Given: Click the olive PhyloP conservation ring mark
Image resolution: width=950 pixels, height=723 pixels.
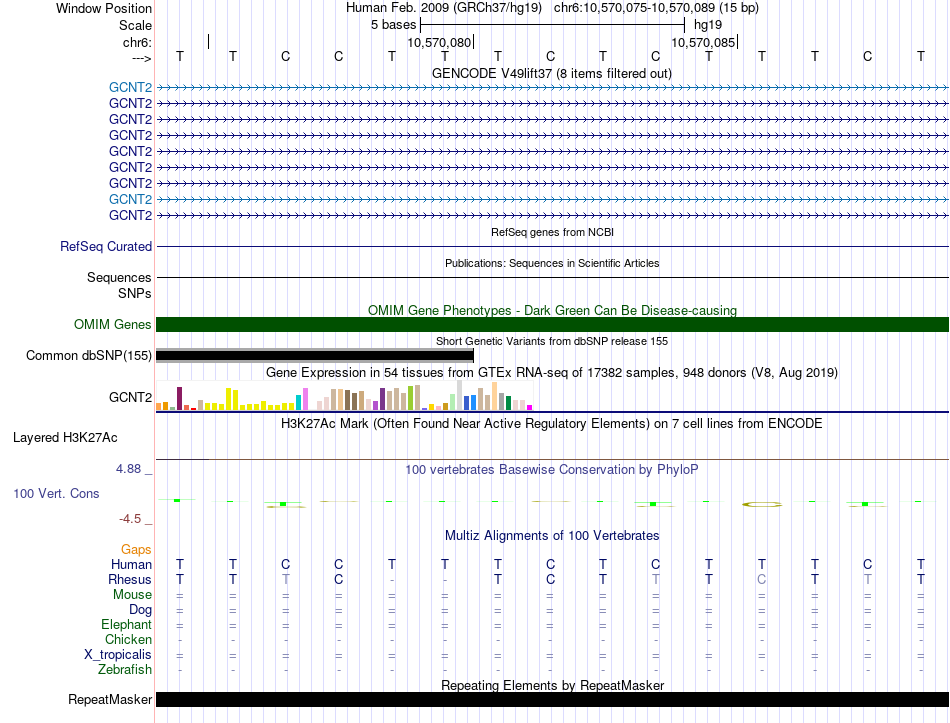Looking at the screenshot, I should coord(762,504).
